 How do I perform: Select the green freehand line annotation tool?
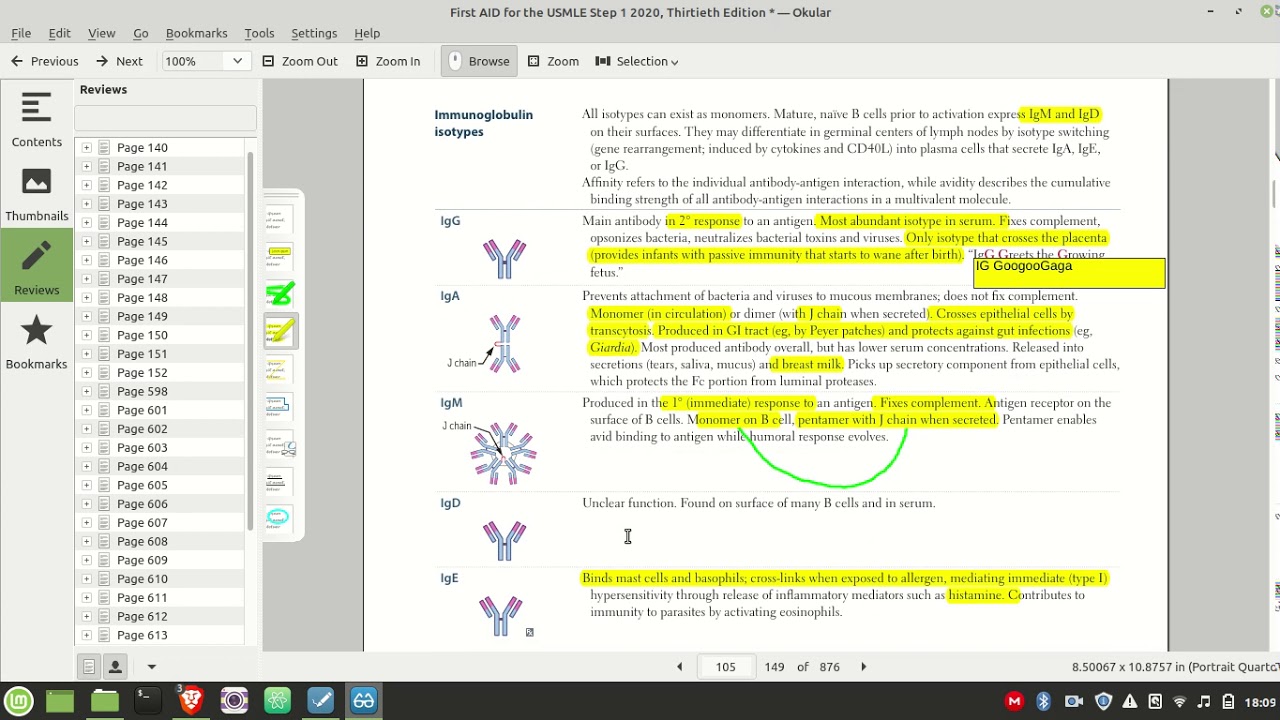click(x=280, y=294)
